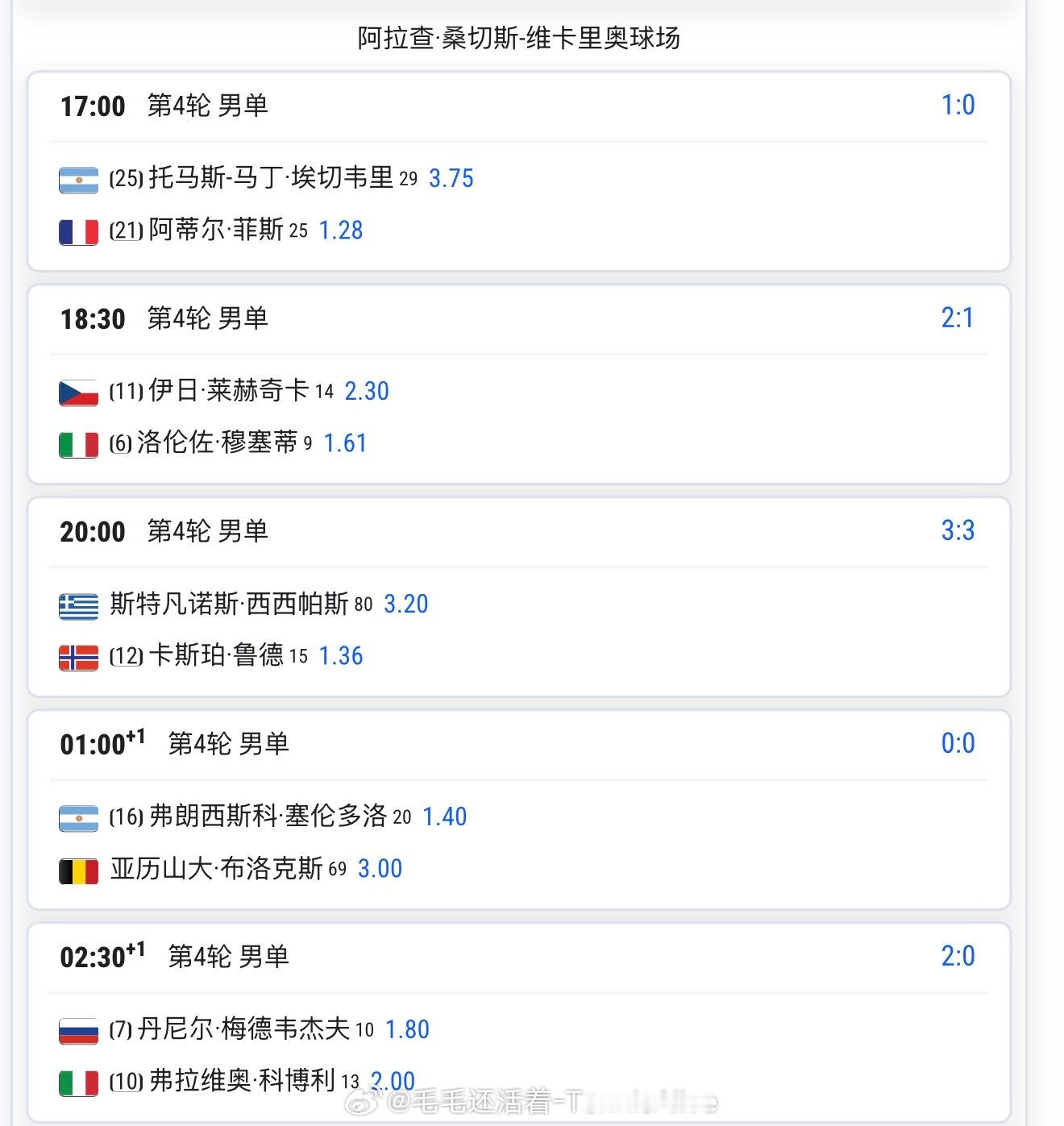
Task: Open head-to-head score 2:1
Action: 957,318
